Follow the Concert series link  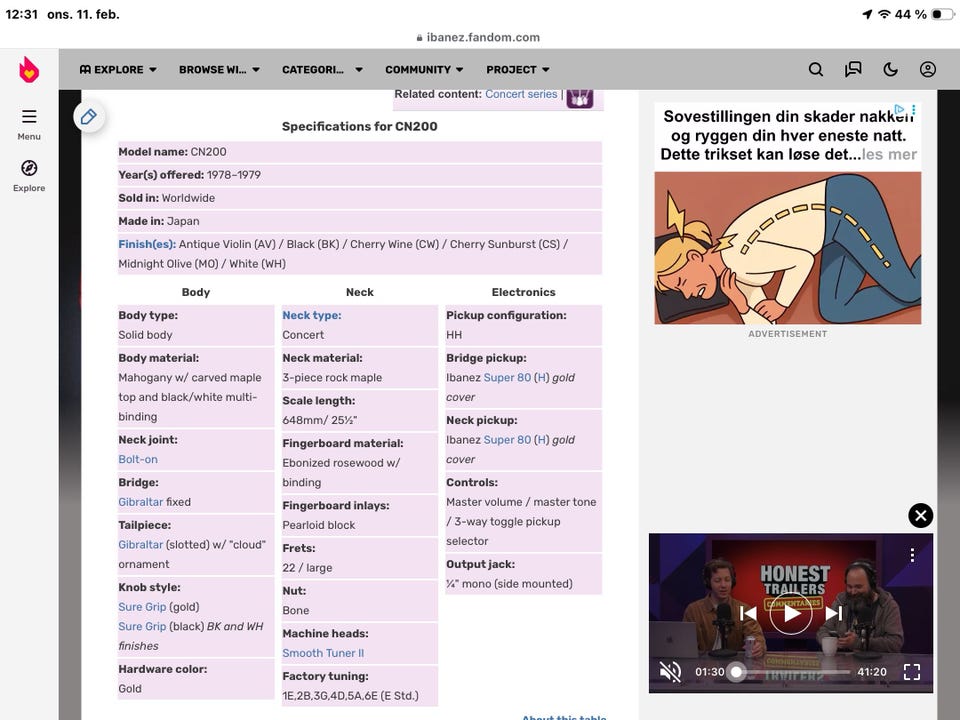[521, 94]
